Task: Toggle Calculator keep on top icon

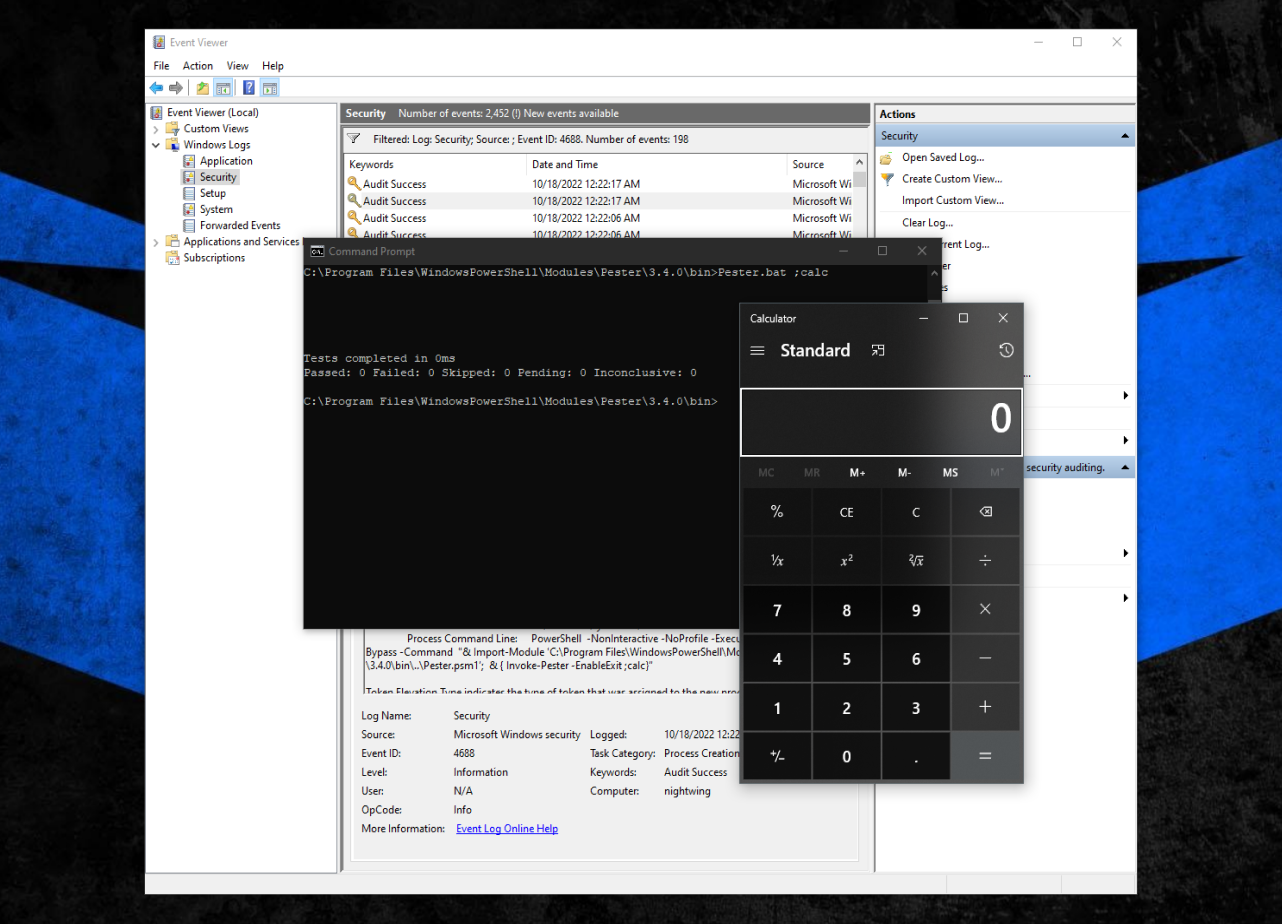Action: [877, 350]
